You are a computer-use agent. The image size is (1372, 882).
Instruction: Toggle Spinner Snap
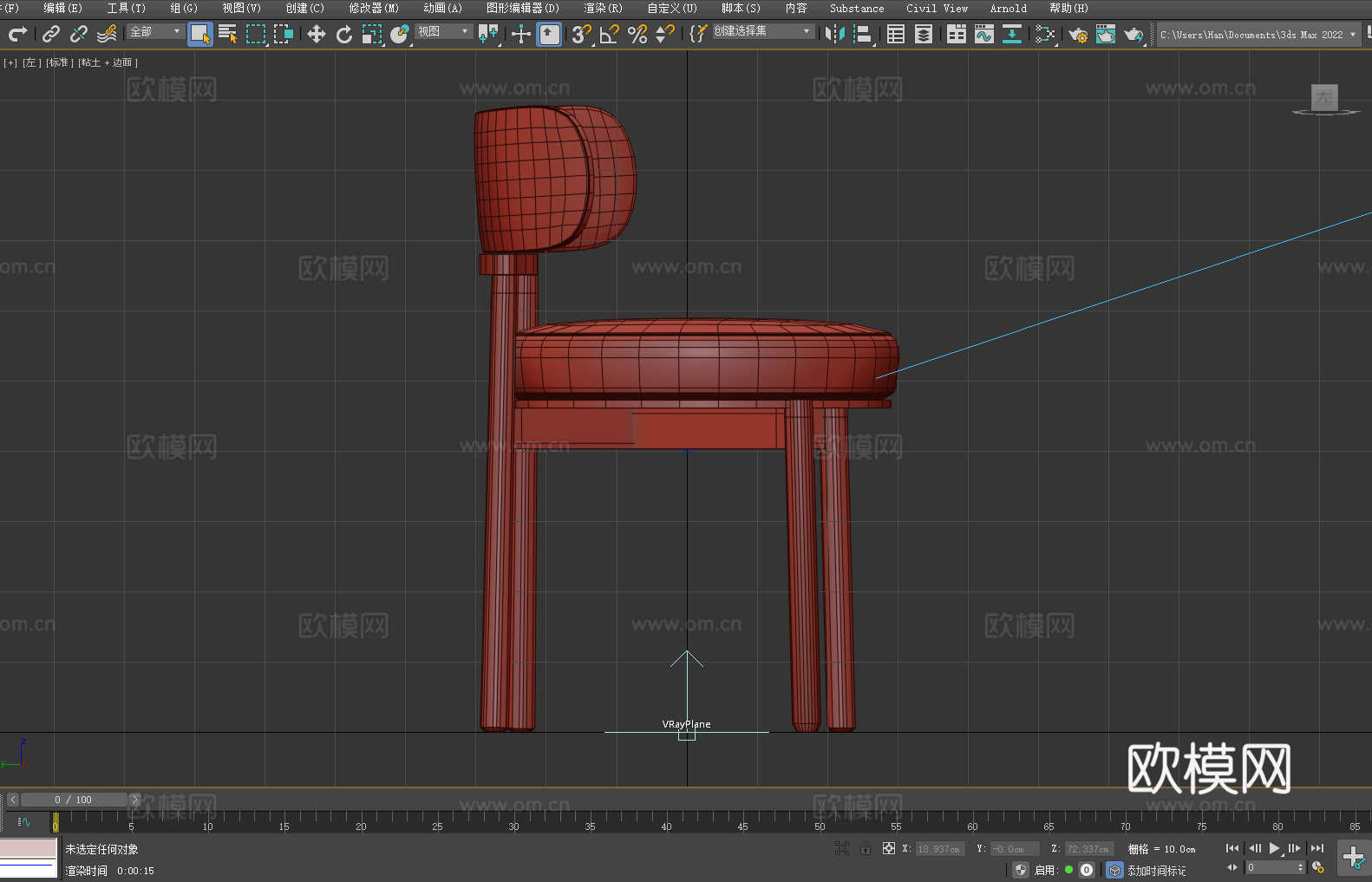click(x=665, y=34)
